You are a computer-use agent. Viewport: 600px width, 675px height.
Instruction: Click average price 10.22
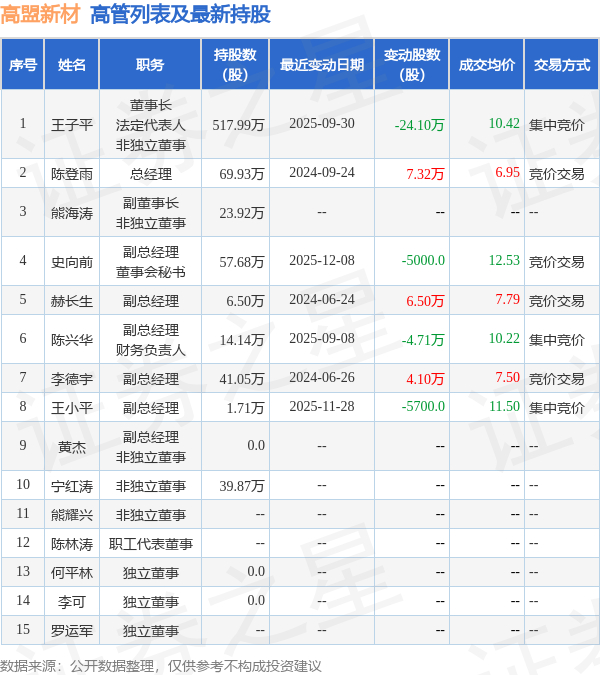(x=504, y=338)
